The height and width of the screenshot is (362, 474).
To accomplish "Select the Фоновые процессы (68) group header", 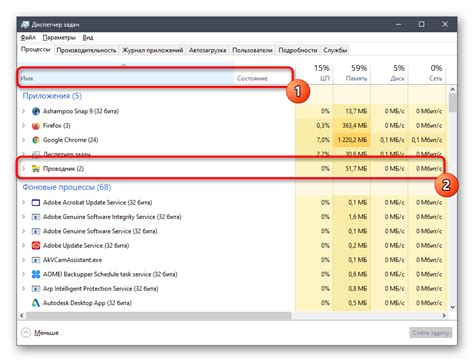I will tap(67, 187).
